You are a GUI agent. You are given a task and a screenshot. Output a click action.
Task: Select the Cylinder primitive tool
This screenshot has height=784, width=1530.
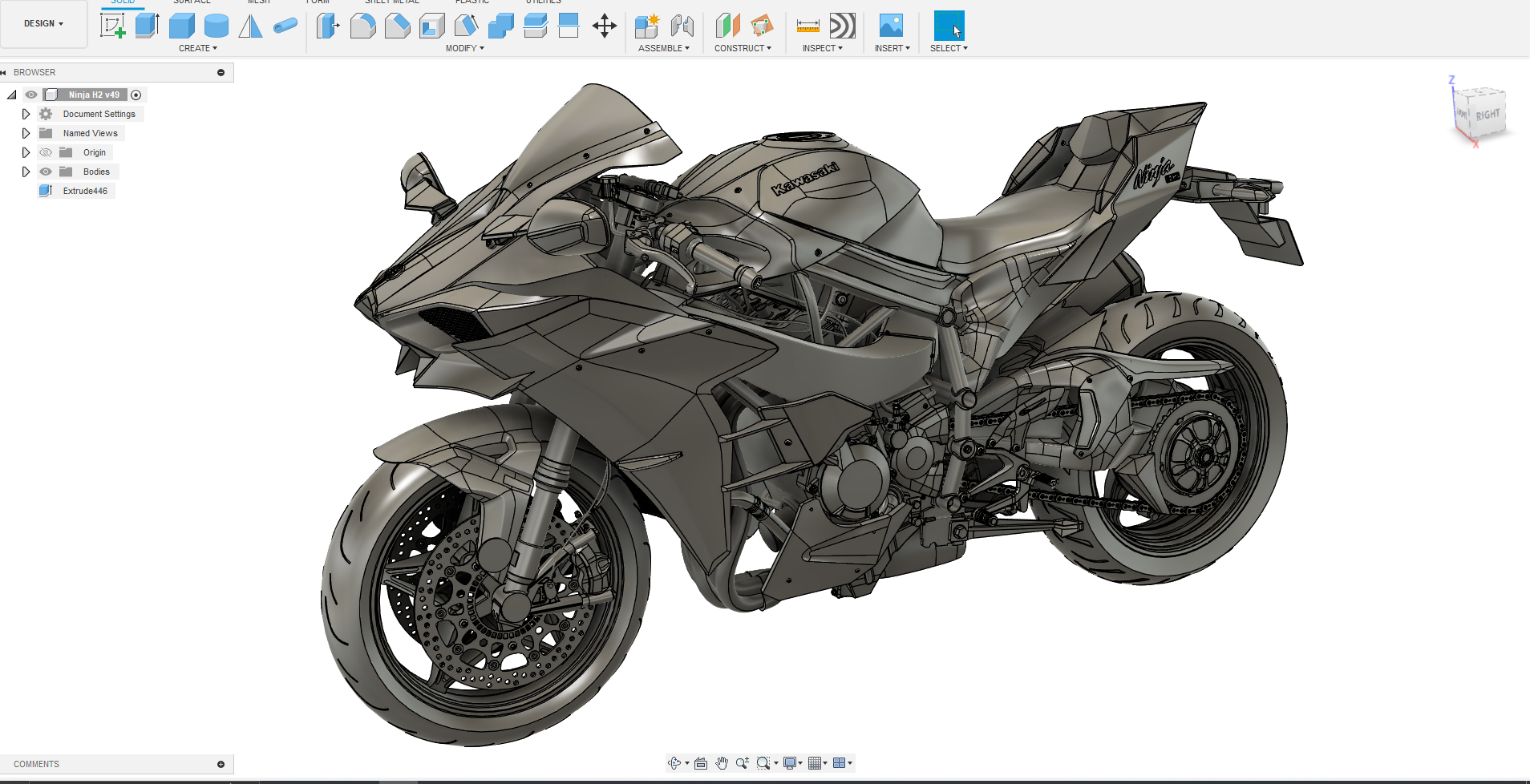[217, 26]
